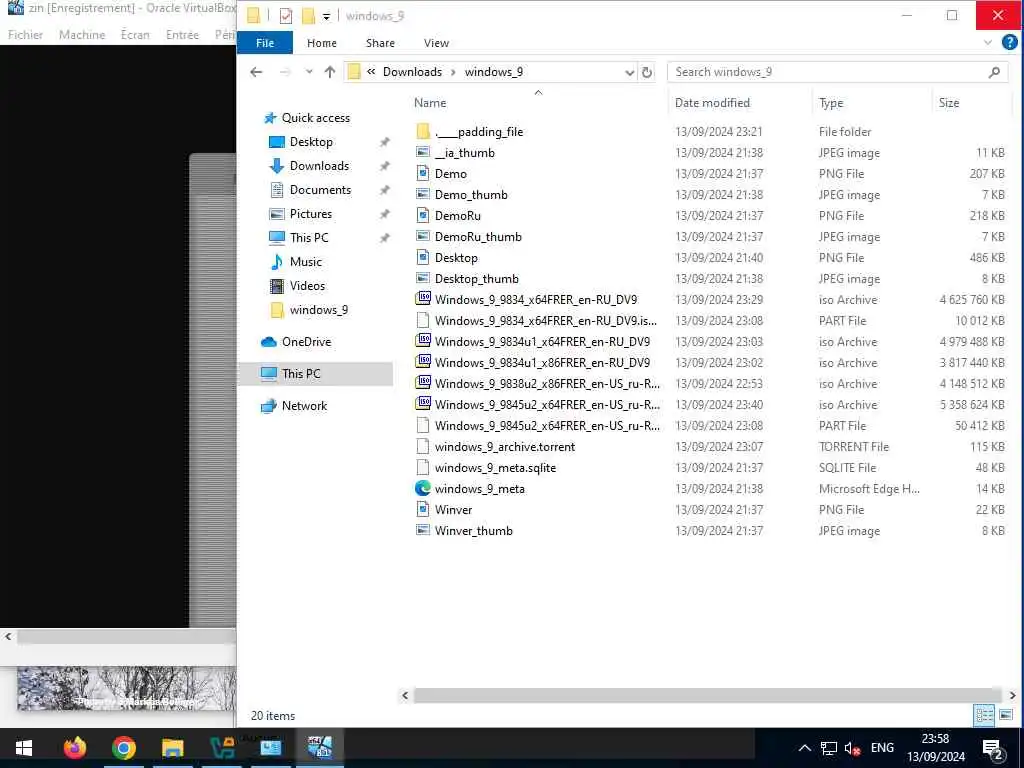
Task: Select windows_9 folder in navigation pane
Action: (x=318, y=310)
